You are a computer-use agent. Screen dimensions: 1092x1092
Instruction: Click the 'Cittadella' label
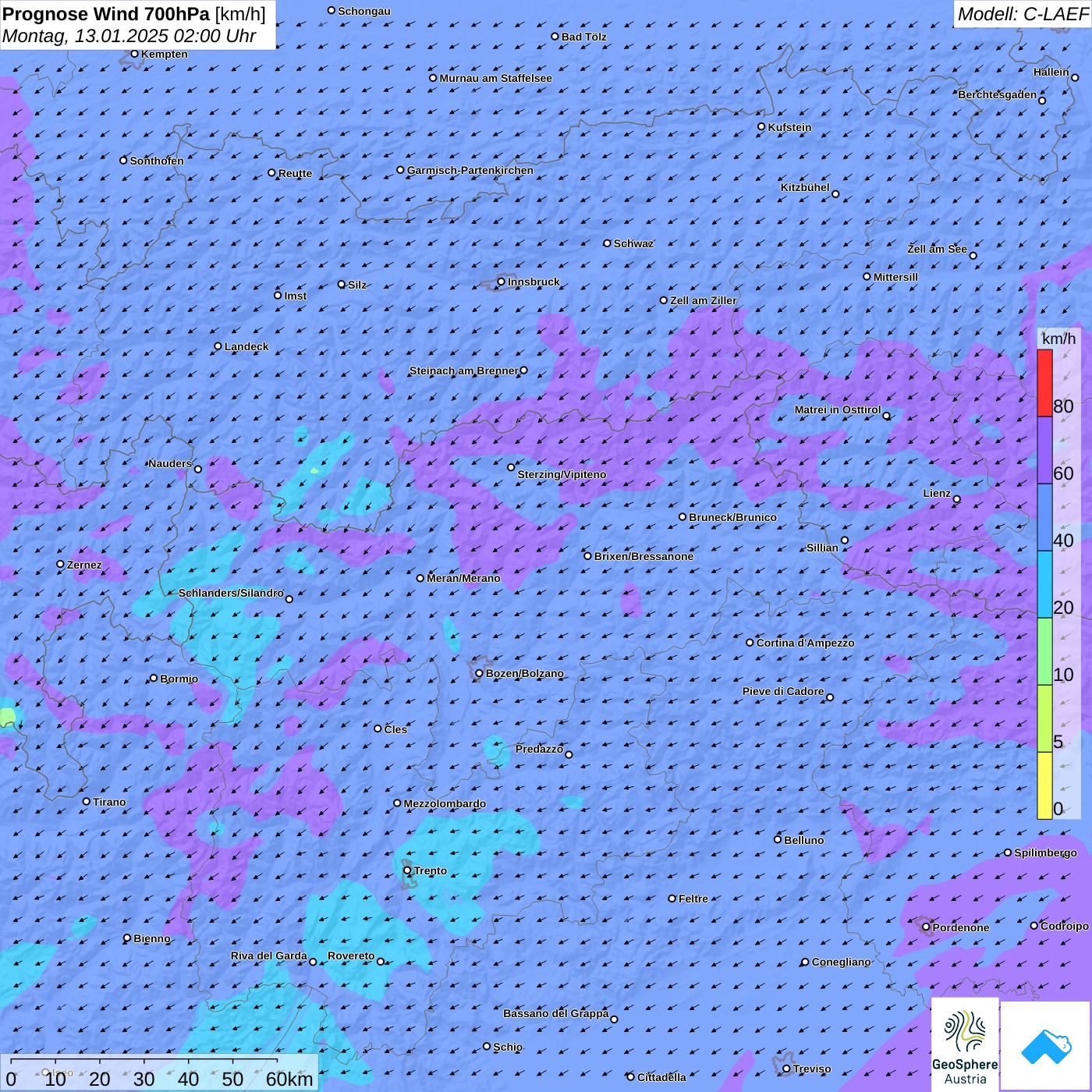click(661, 1077)
